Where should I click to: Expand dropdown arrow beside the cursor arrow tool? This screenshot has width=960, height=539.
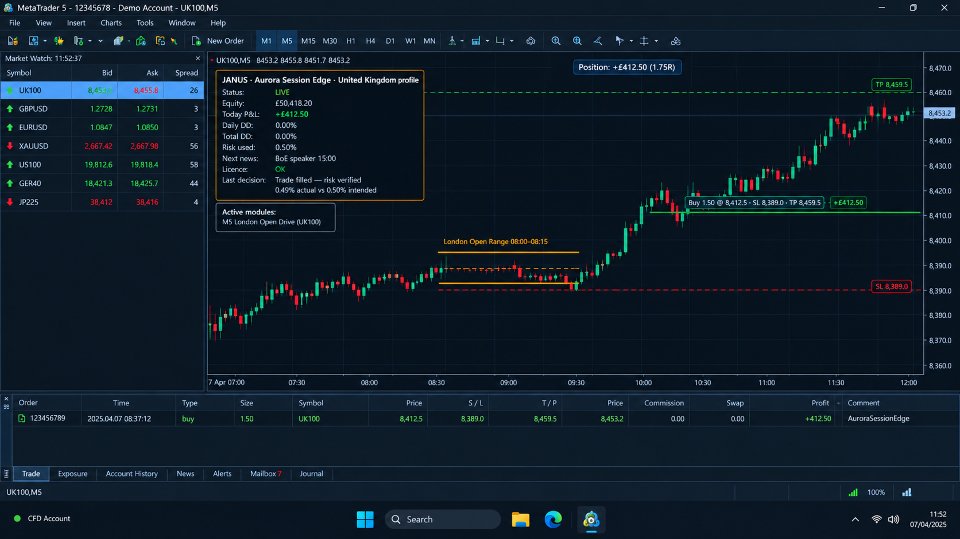tap(631, 41)
